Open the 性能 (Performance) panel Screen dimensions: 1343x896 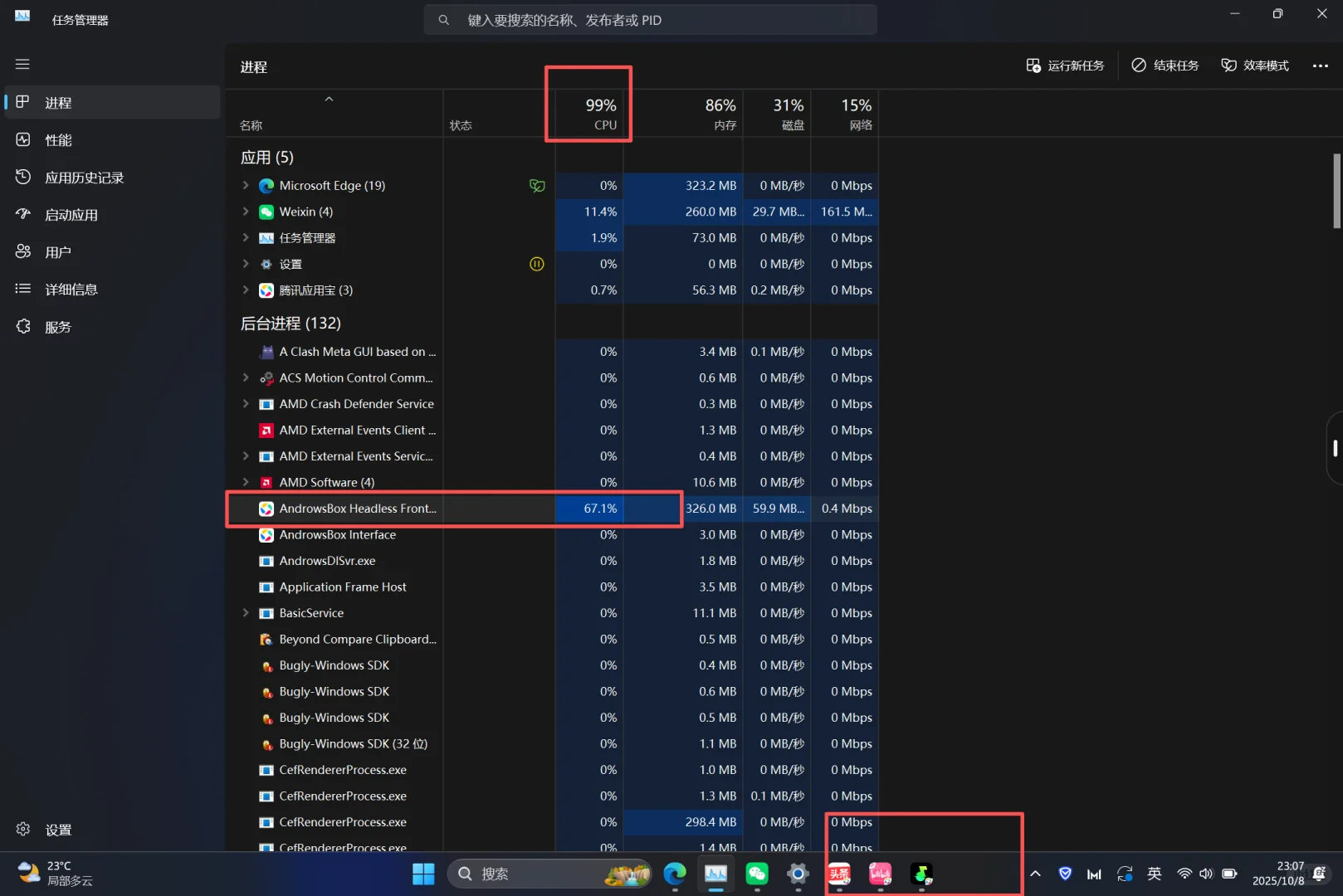[x=58, y=139]
